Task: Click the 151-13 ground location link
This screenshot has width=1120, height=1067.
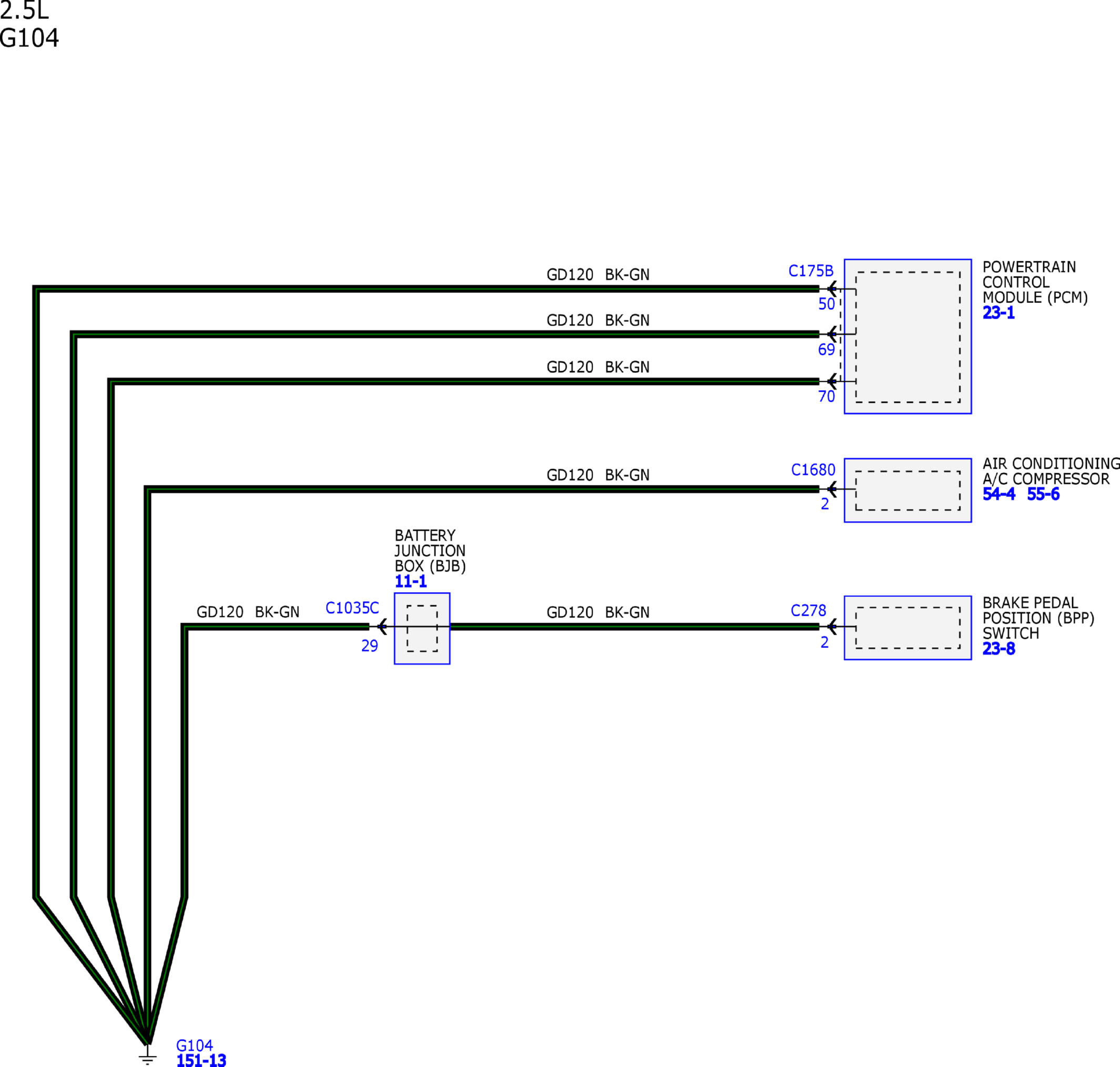Action: click(x=201, y=1060)
